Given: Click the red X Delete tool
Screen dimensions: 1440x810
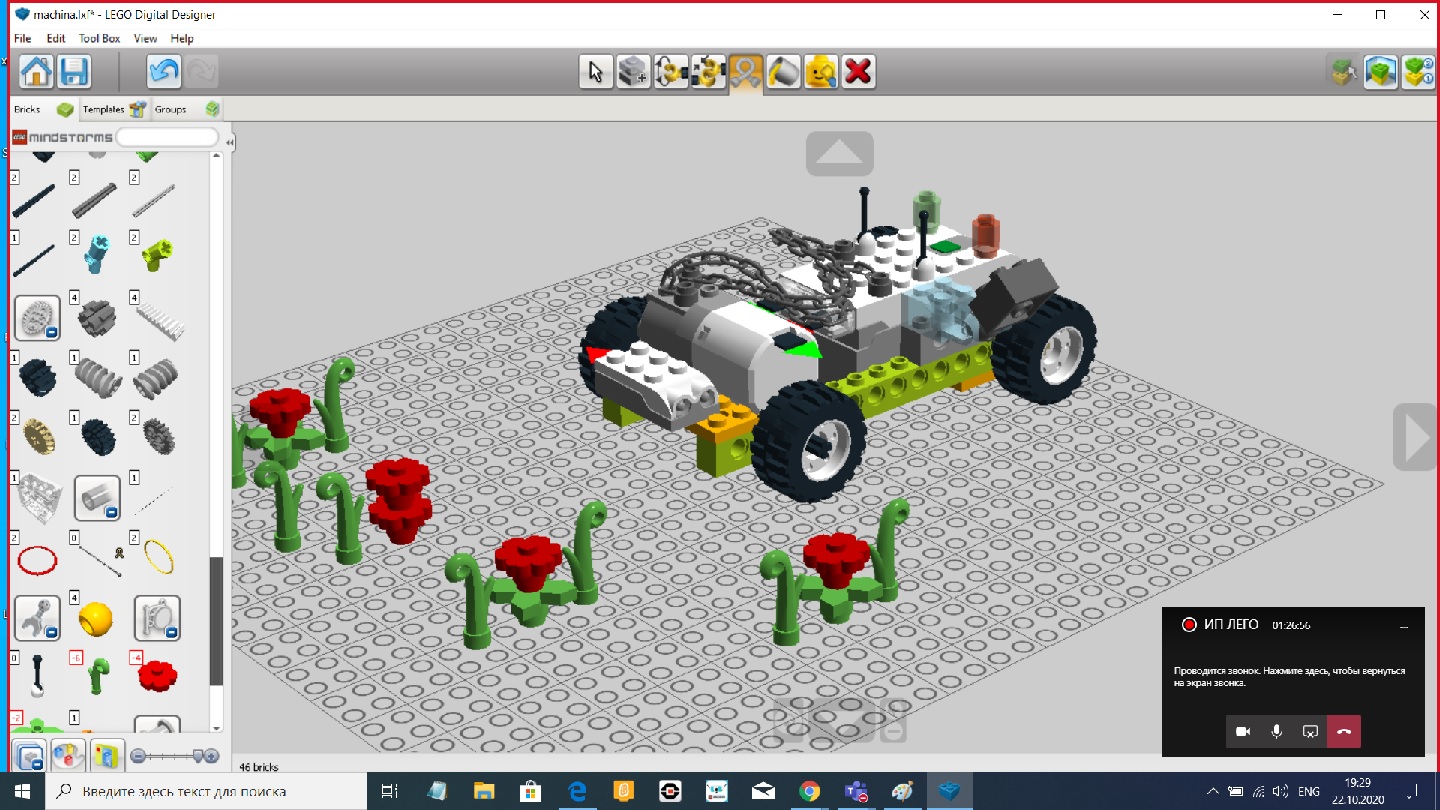Looking at the screenshot, I should (x=858, y=72).
